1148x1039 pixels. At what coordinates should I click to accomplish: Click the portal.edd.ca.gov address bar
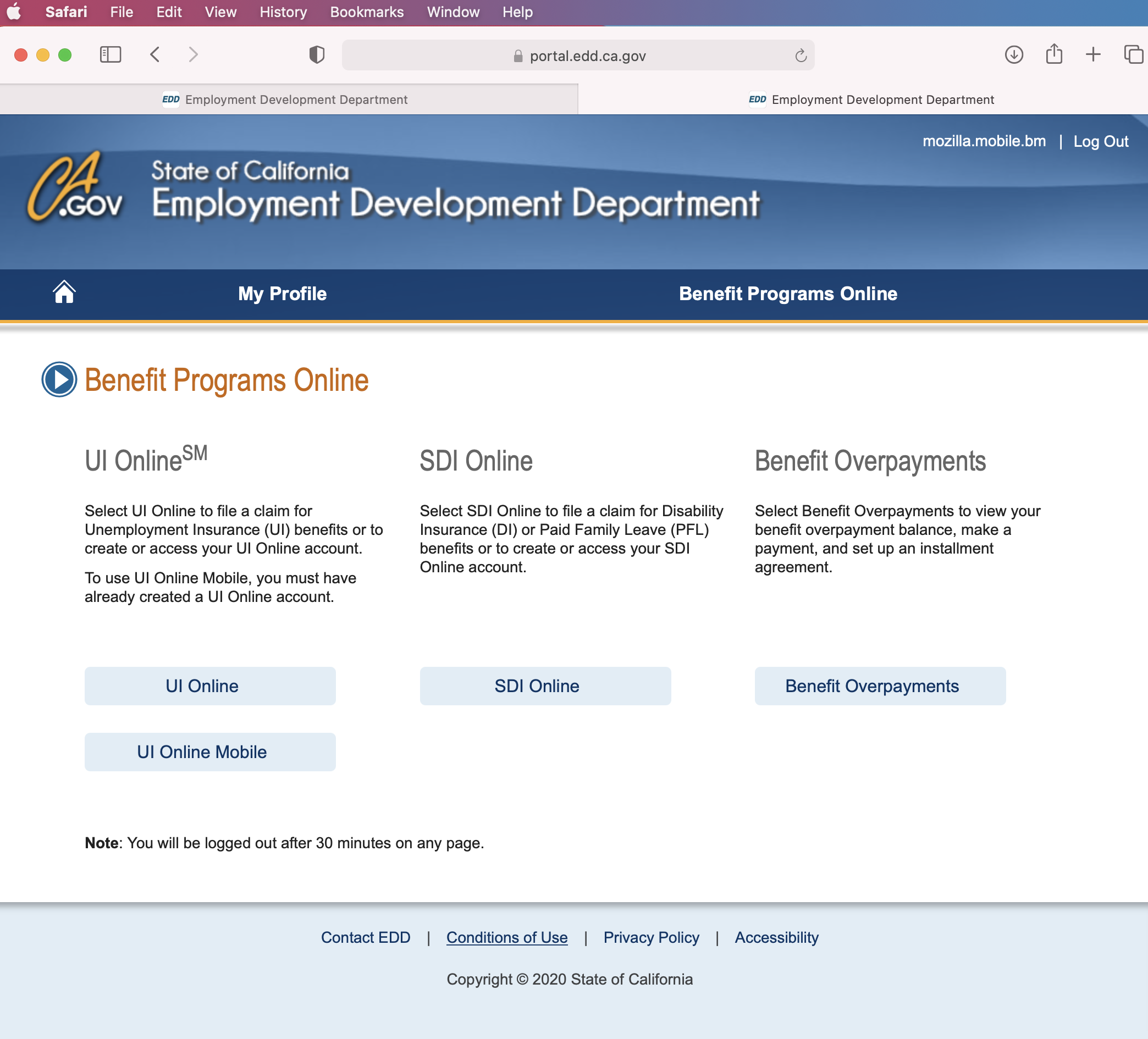(578, 55)
